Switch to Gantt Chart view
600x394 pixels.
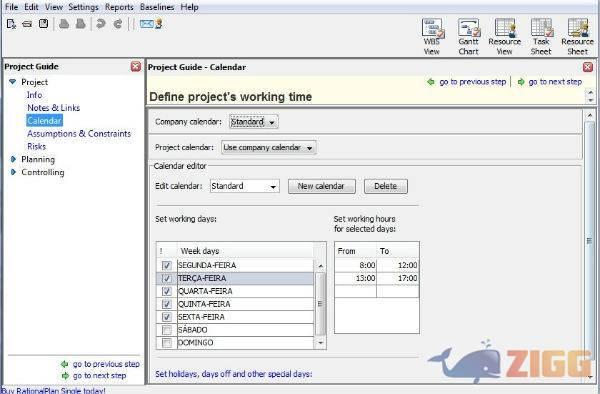[x=469, y=37]
